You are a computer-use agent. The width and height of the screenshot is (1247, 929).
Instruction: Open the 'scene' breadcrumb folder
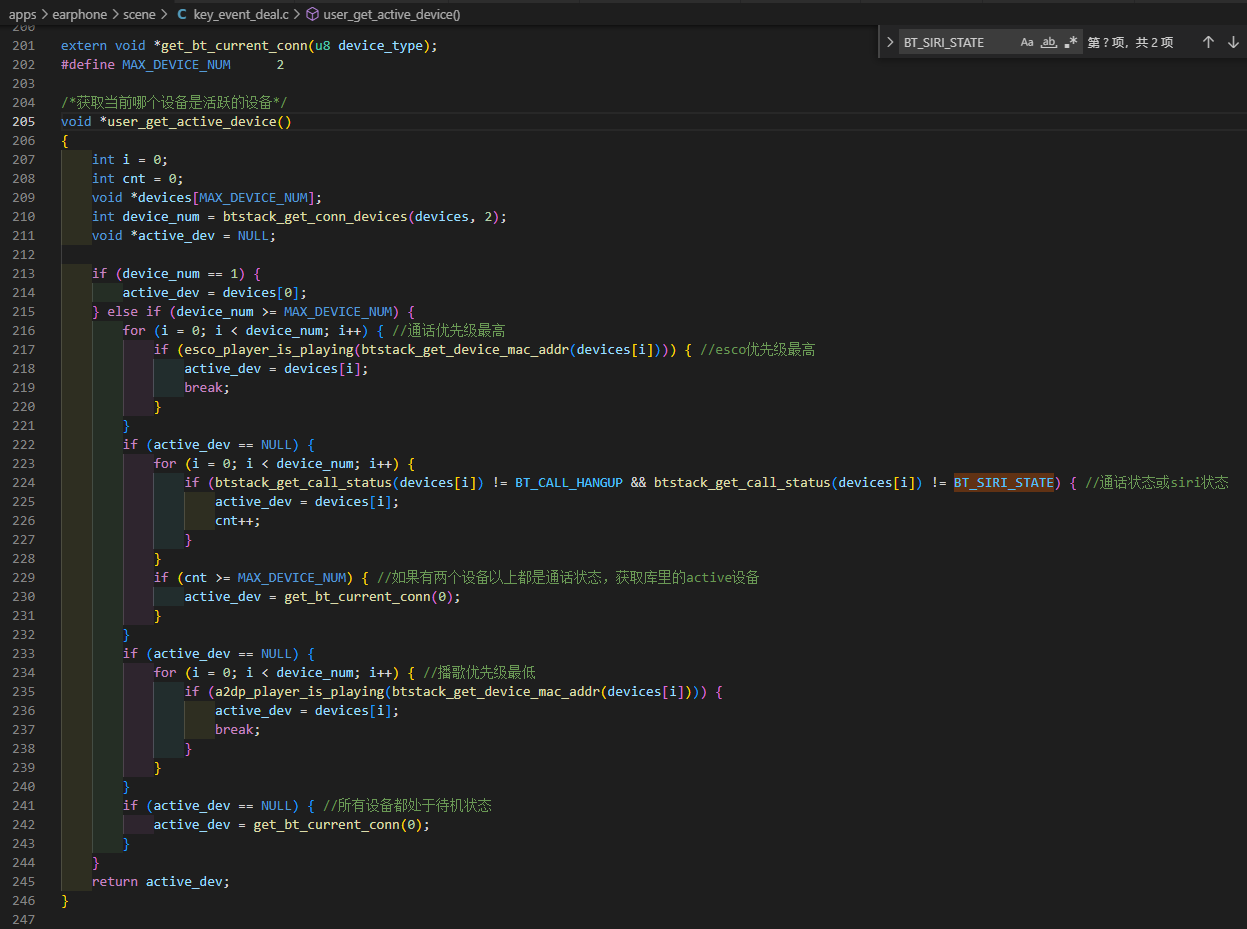coord(141,15)
